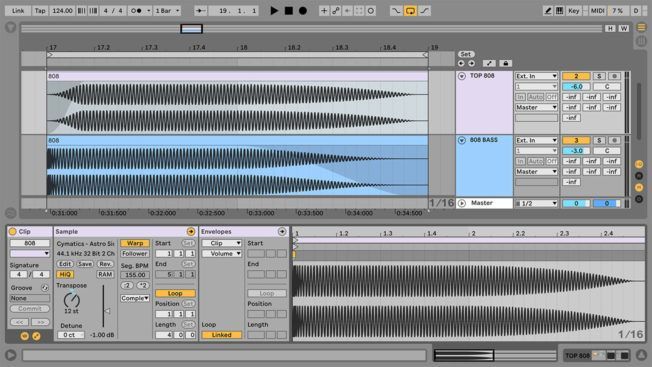Image resolution: width=652 pixels, height=367 pixels.
Task: Start playback with the Play button
Action: pos(274,11)
